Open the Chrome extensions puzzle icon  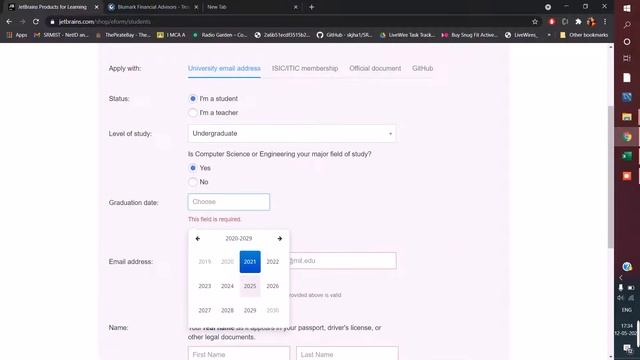pyautogui.click(x=578, y=22)
